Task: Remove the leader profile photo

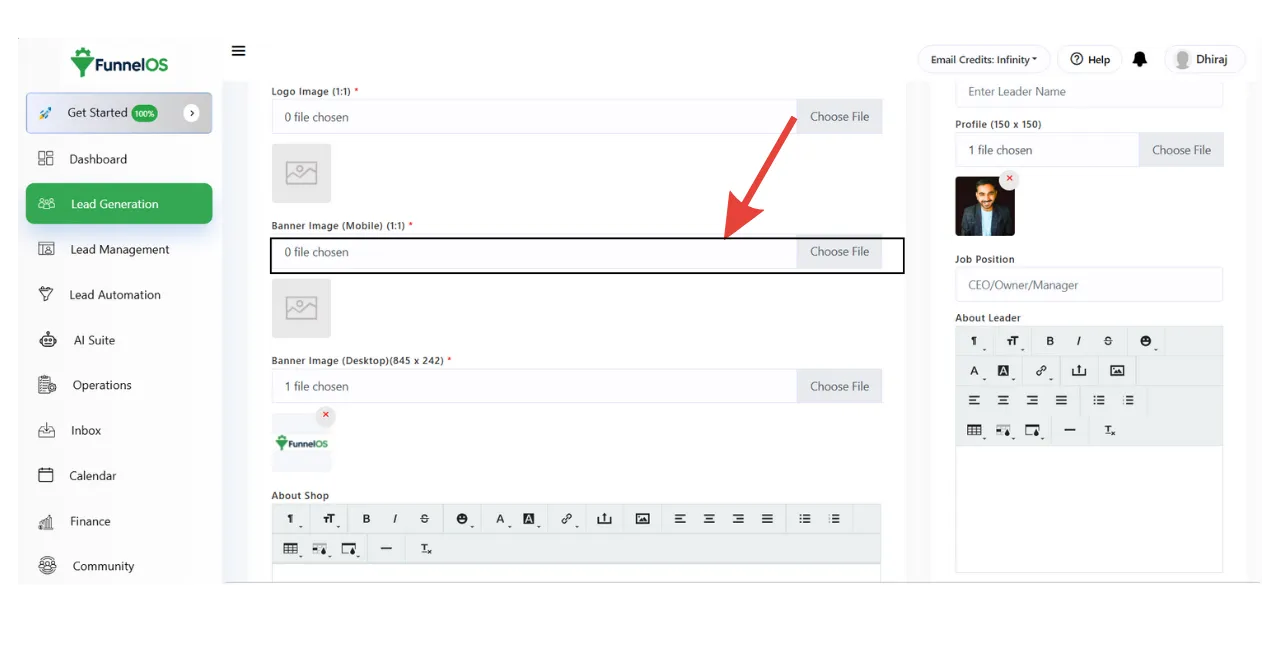Action: click(1009, 179)
